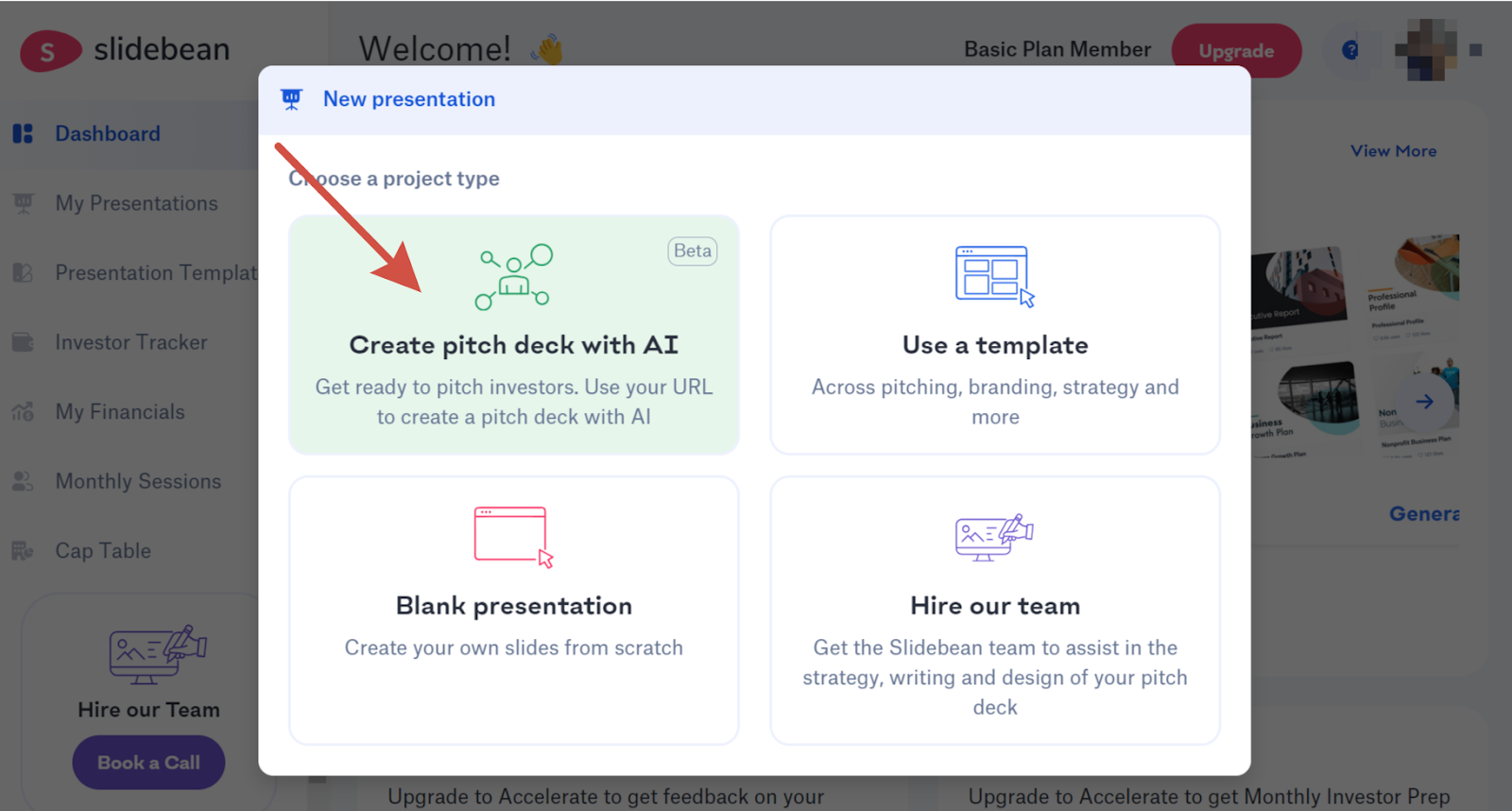The image size is (1512, 811).
Task: Click the Cap Table icon
Action: (x=23, y=551)
